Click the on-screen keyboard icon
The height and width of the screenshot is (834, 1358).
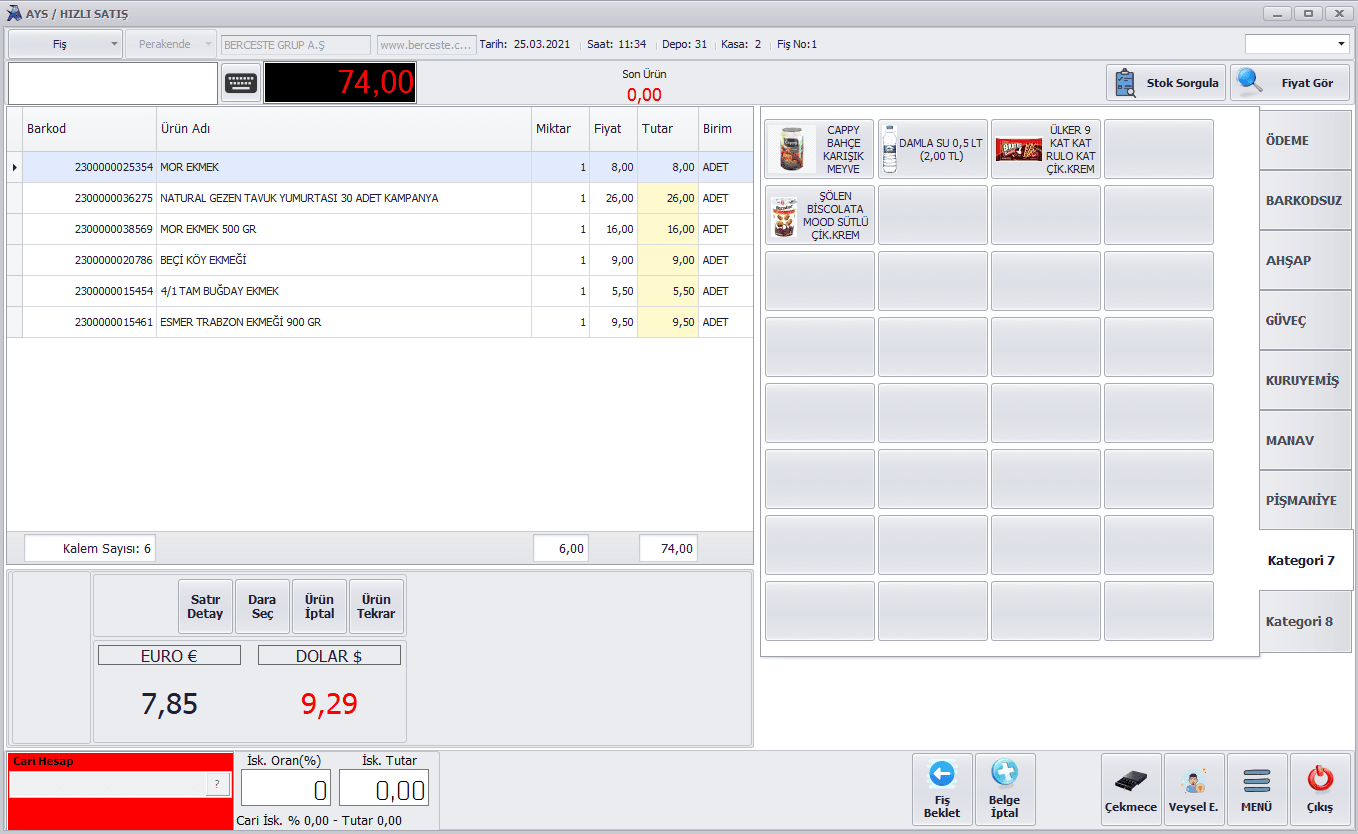pyautogui.click(x=241, y=83)
